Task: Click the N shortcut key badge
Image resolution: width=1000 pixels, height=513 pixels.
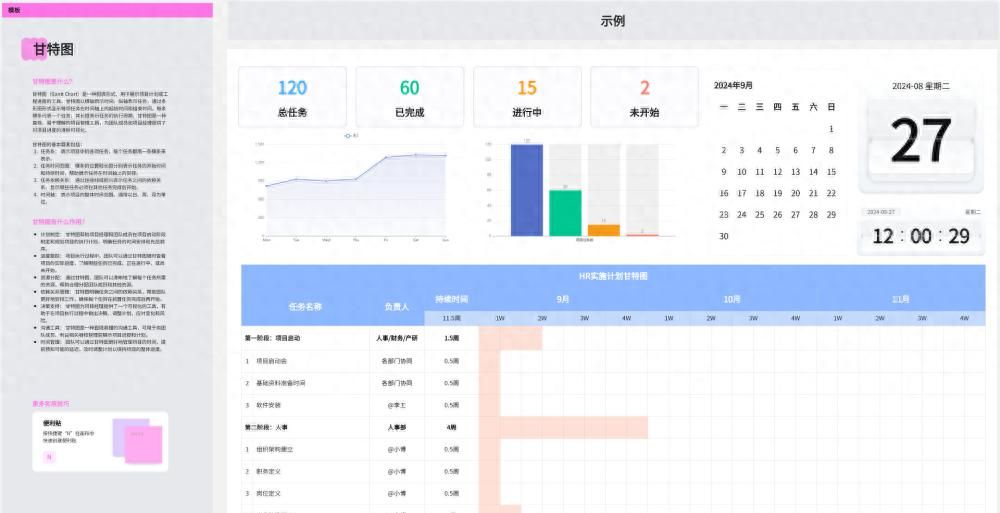Action: point(49,457)
